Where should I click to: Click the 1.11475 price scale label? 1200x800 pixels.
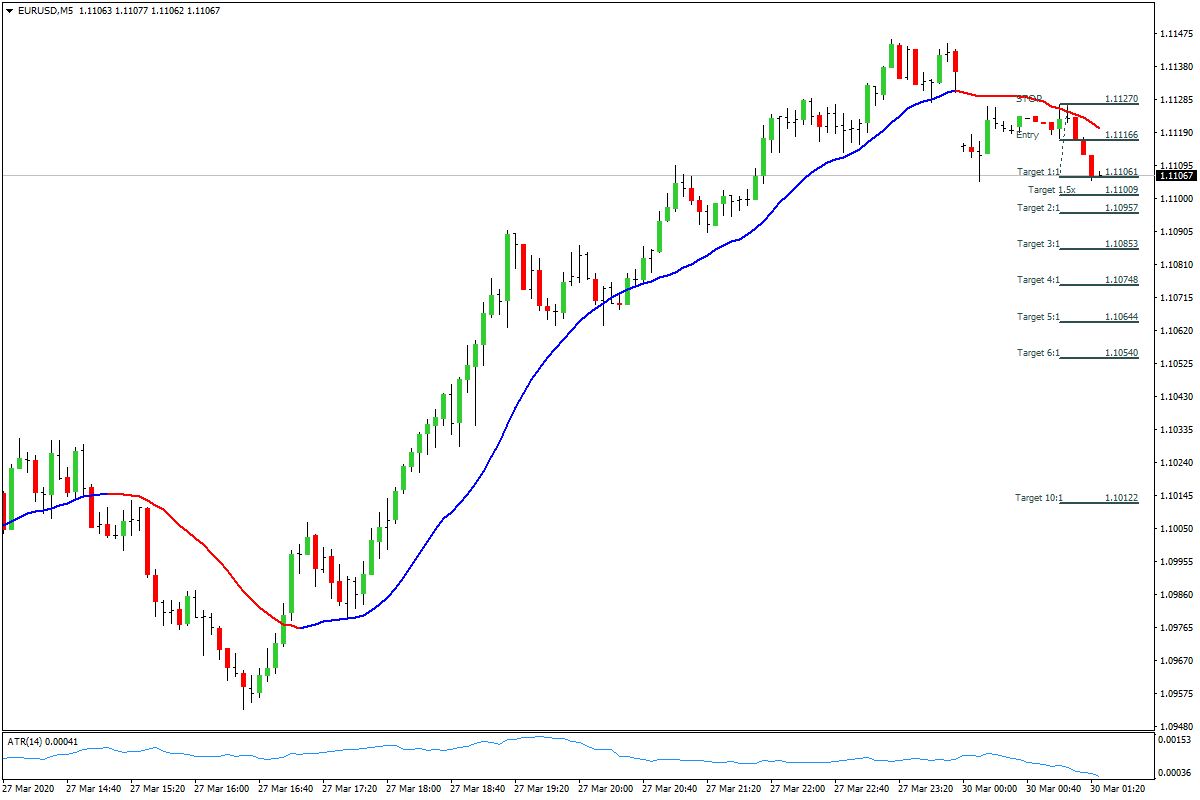point(1176,34)
